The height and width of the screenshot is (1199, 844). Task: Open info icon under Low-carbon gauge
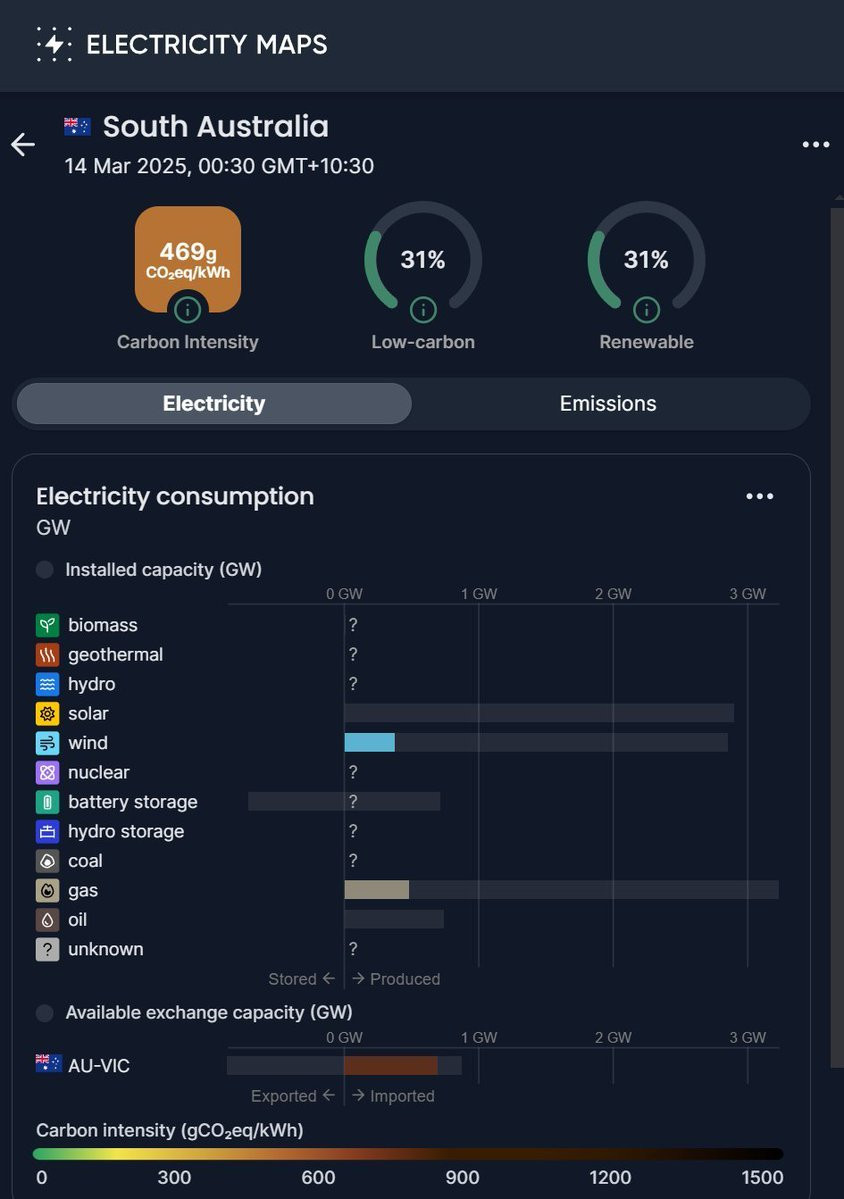pyautogui.click(x=423, y=310)
